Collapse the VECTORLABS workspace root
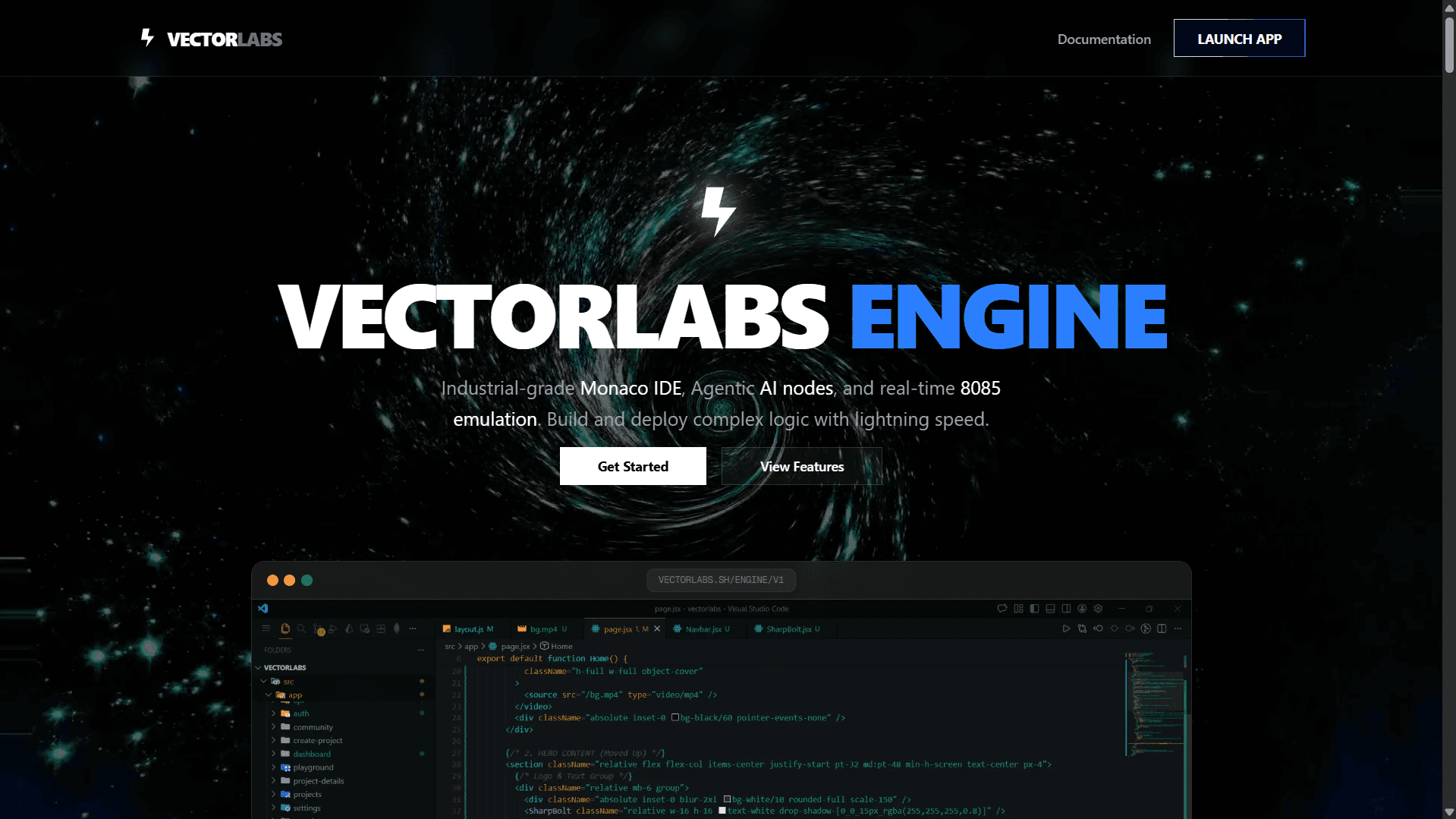 point(258,668)
